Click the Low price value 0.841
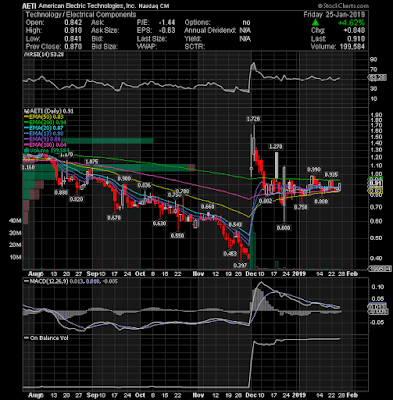Viewport: 393px width, 400px height. tap(73, 39)
